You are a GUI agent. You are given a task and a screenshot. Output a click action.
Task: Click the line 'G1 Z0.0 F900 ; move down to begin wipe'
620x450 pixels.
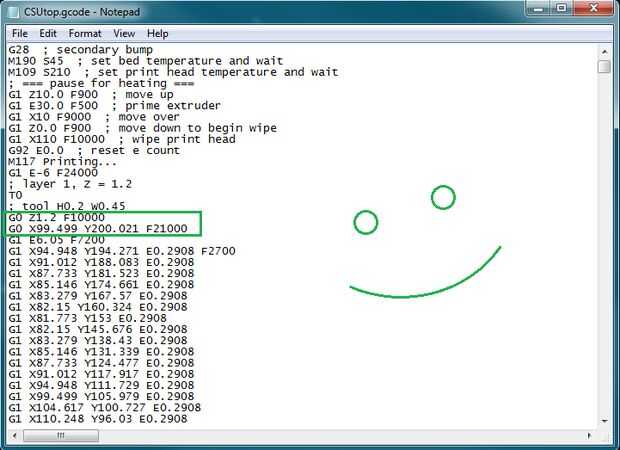tap(142, 128)
